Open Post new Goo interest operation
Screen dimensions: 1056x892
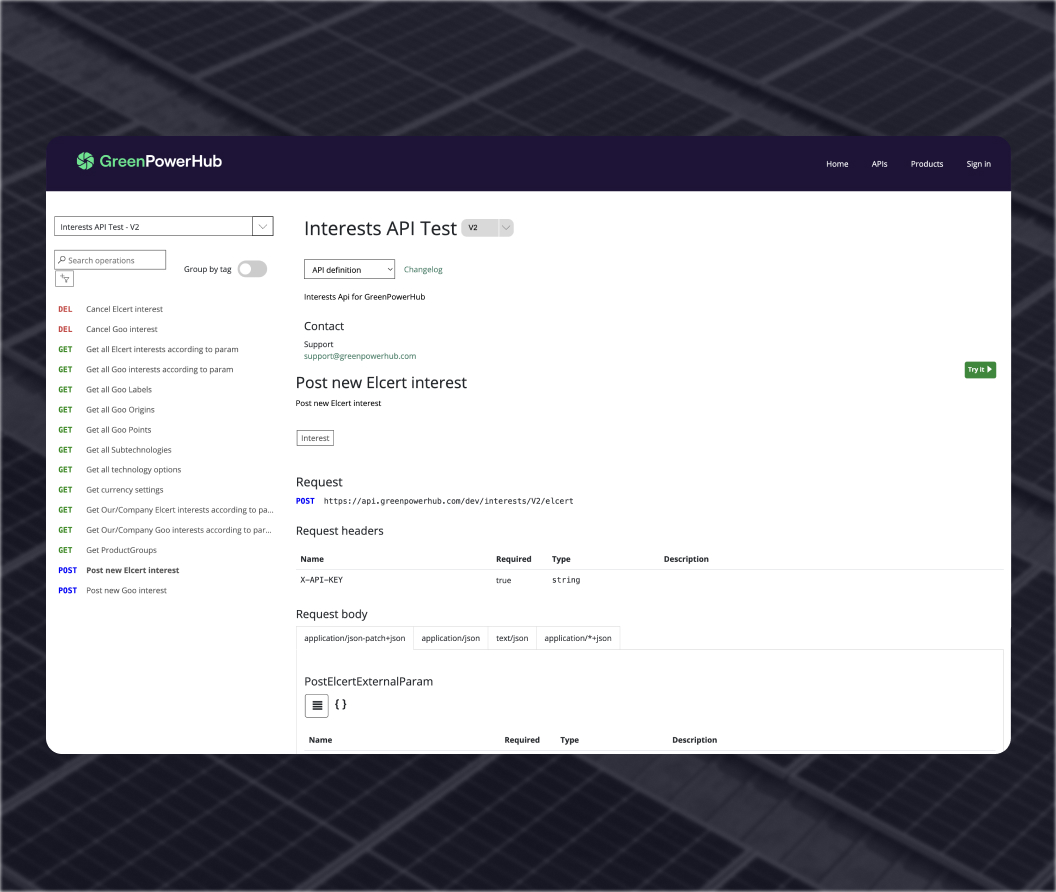coord(126,590)
